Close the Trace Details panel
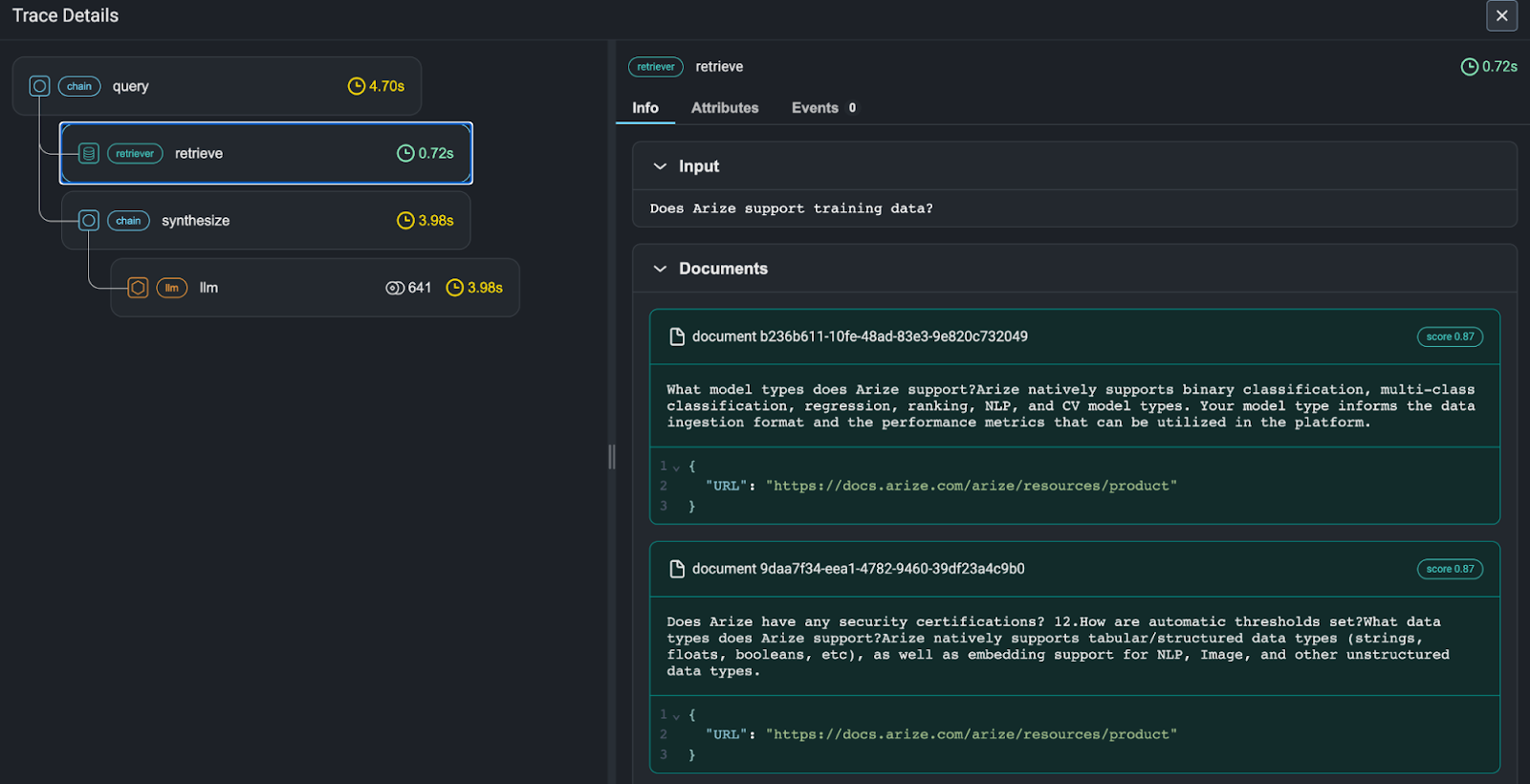Viewport: 1530px width, 784px height. [1501, 15]
